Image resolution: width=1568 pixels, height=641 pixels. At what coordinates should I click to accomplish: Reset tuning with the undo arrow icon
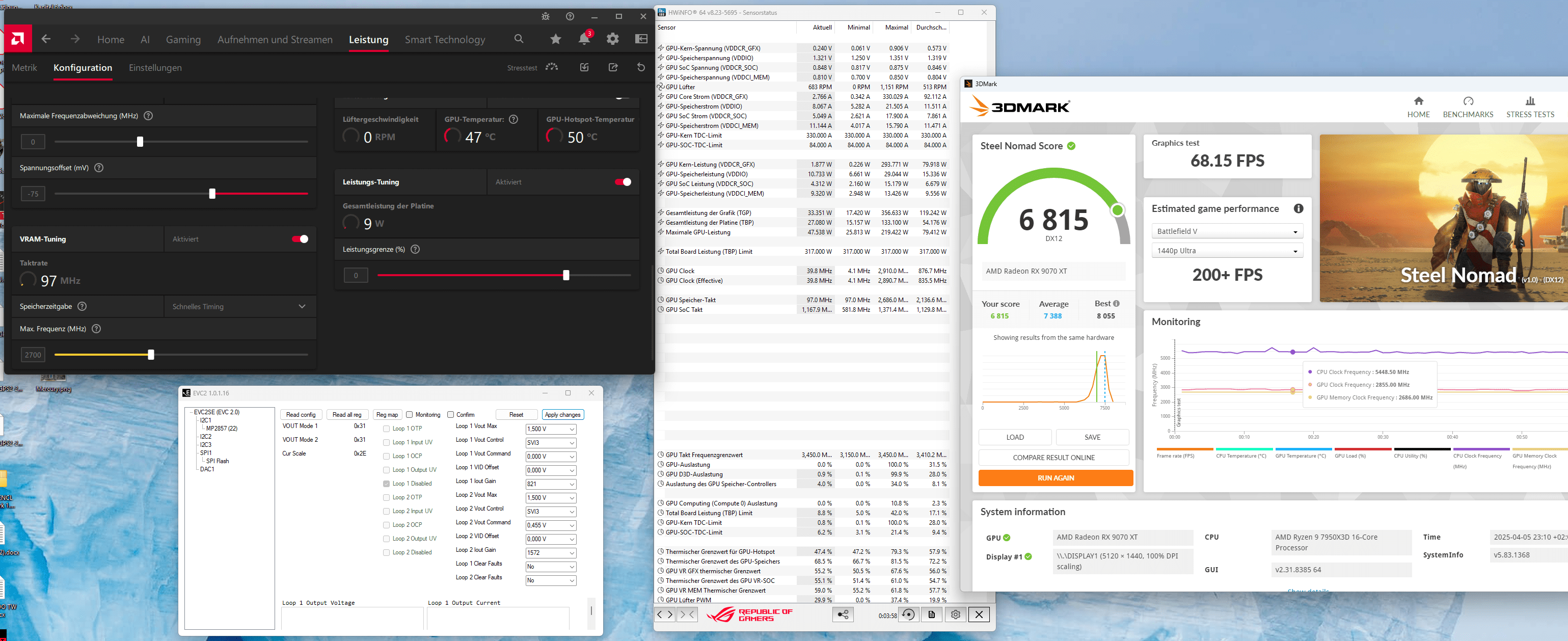click(x=641, y=67)
